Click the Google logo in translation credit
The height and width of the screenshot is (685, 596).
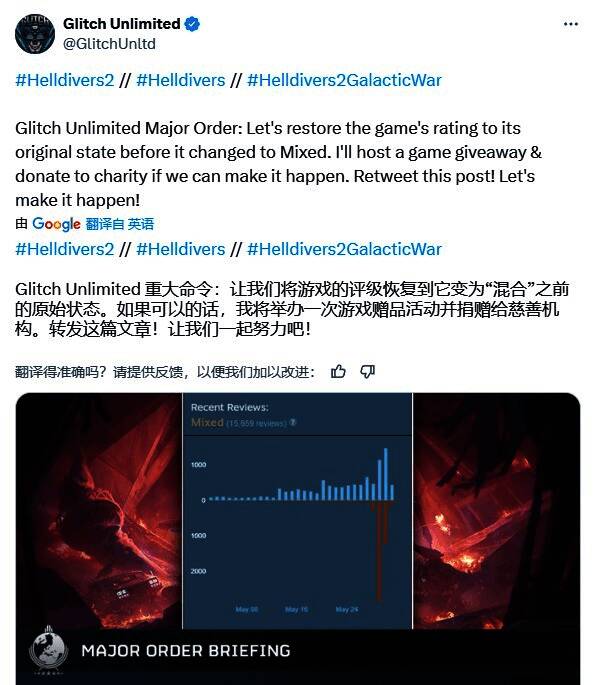pyautogui.click(x=56, y=224)
